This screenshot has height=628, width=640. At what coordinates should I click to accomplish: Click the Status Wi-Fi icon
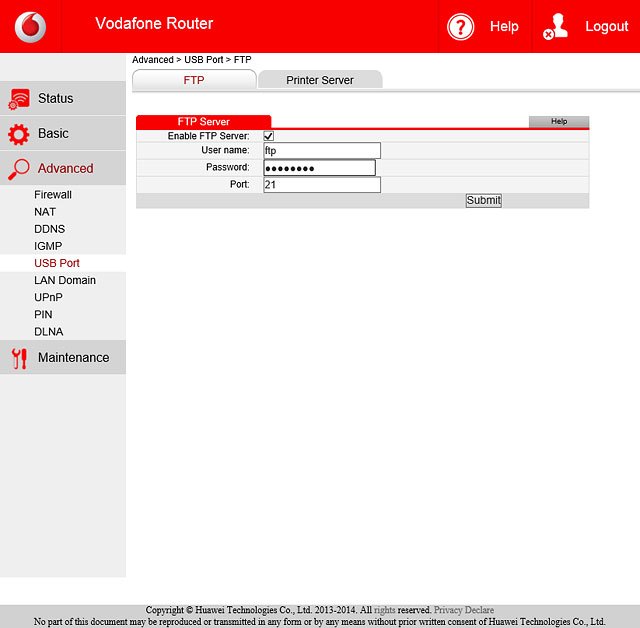(19, 99)
